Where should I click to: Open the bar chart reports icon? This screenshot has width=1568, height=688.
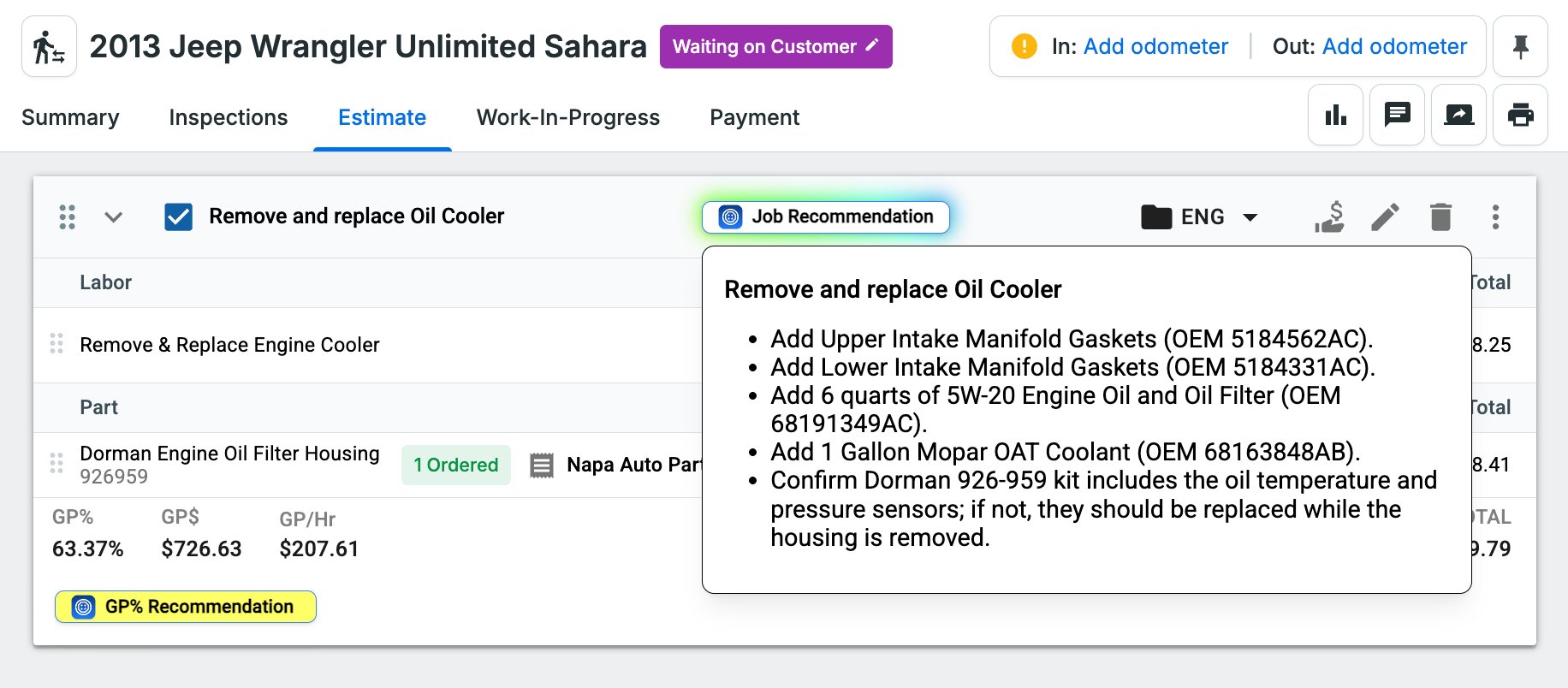(1335, 115)
